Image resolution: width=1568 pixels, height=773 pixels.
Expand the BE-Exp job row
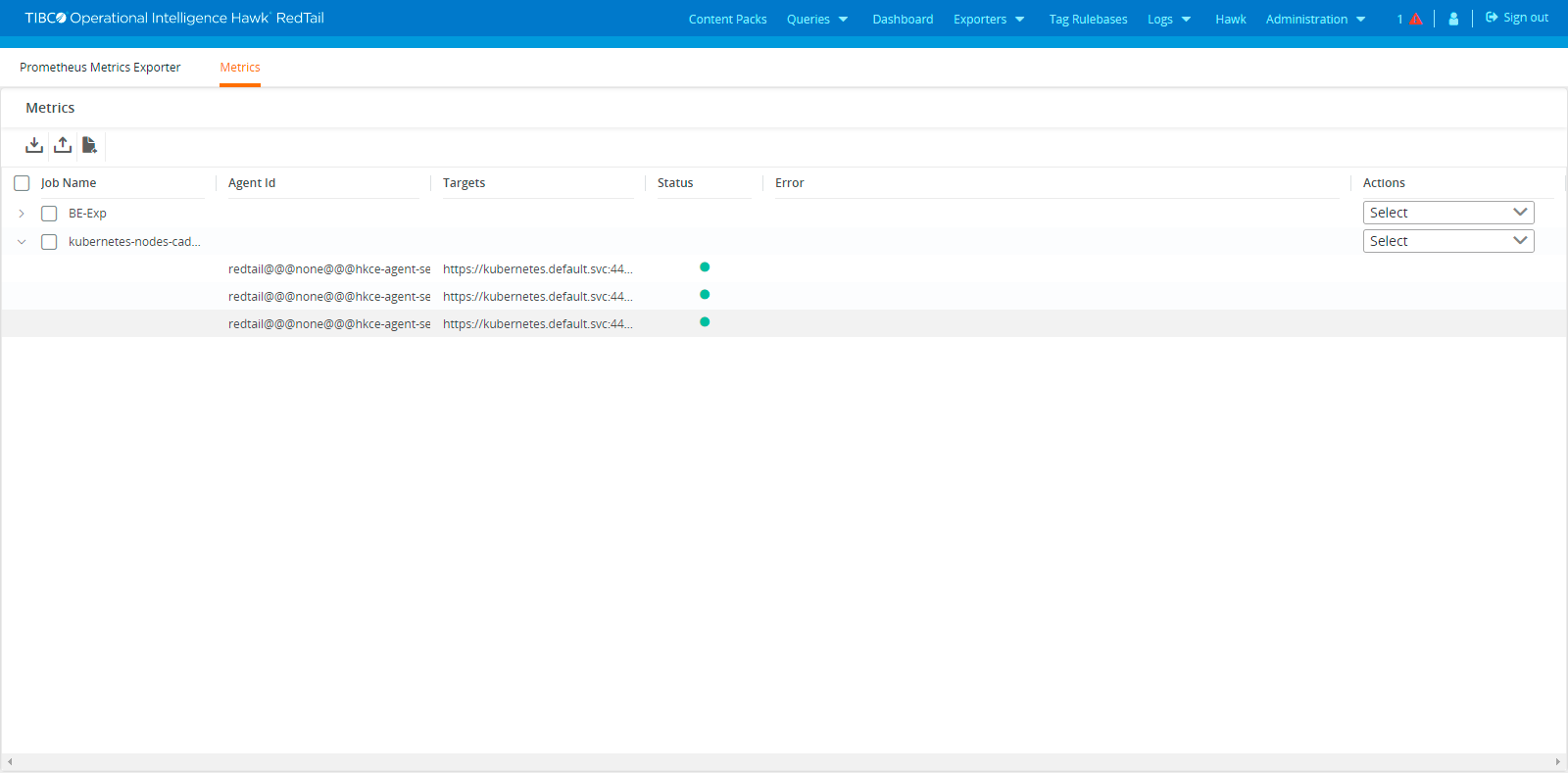point(22,214)
